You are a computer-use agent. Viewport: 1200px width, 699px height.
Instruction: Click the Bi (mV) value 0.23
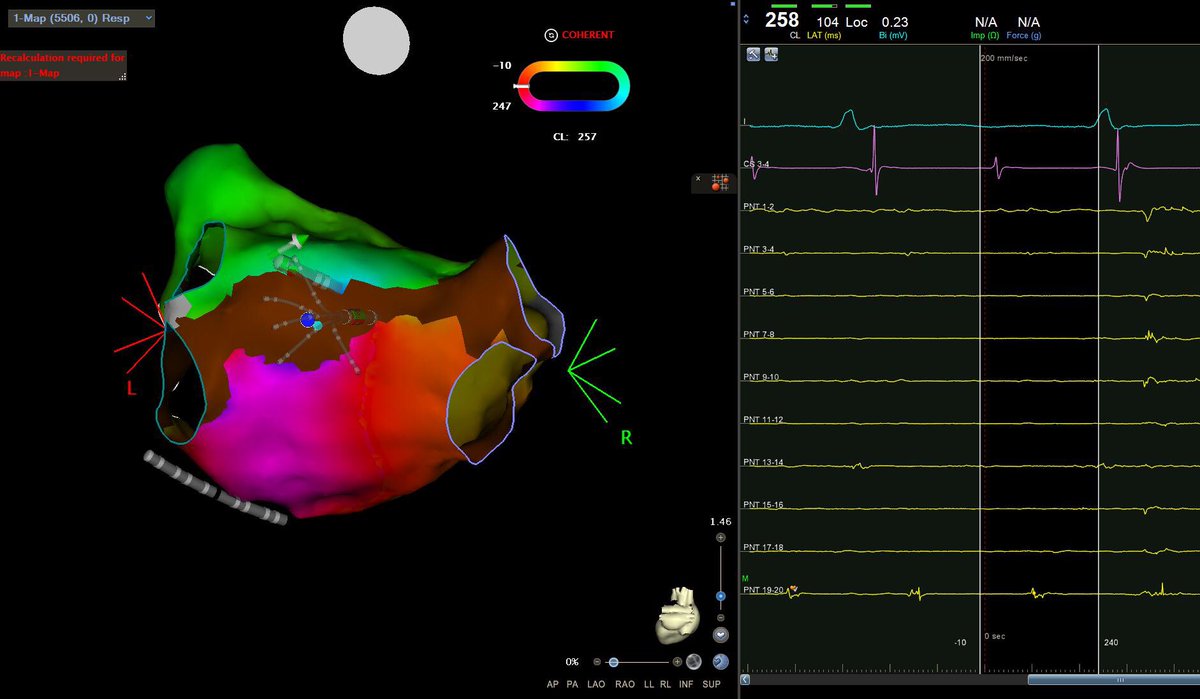(894, 20)
